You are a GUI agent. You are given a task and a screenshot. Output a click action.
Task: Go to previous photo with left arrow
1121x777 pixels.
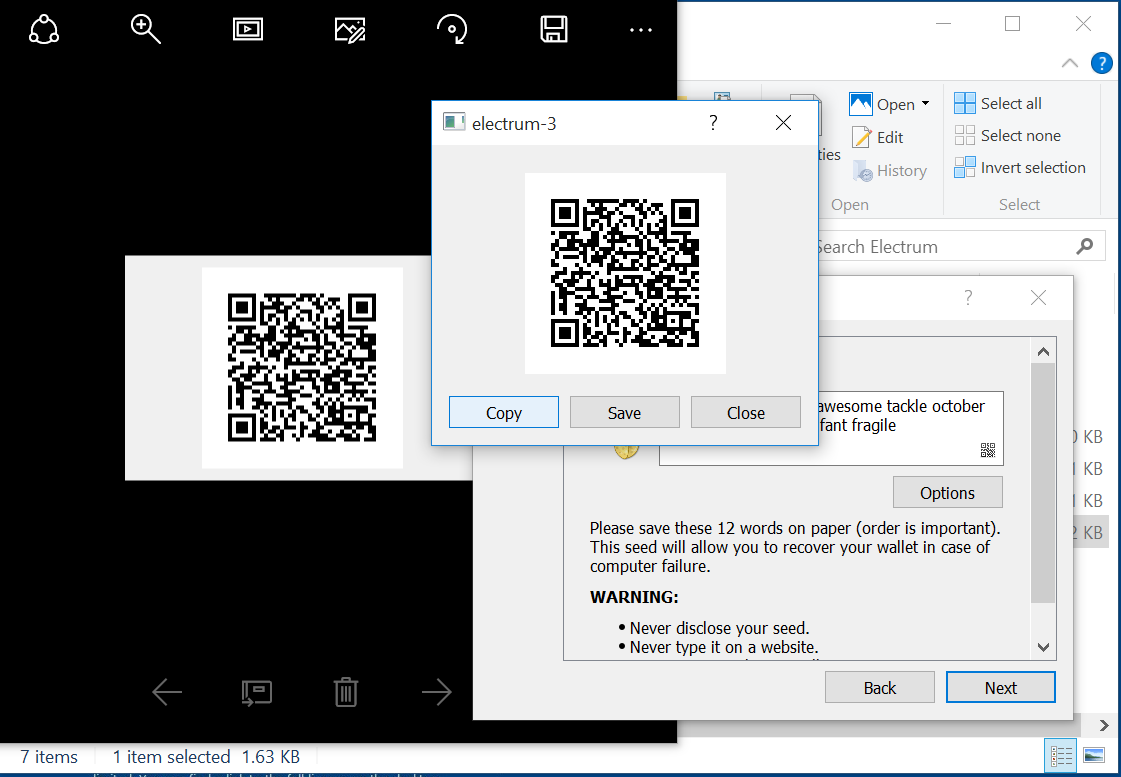click(167, 692)
